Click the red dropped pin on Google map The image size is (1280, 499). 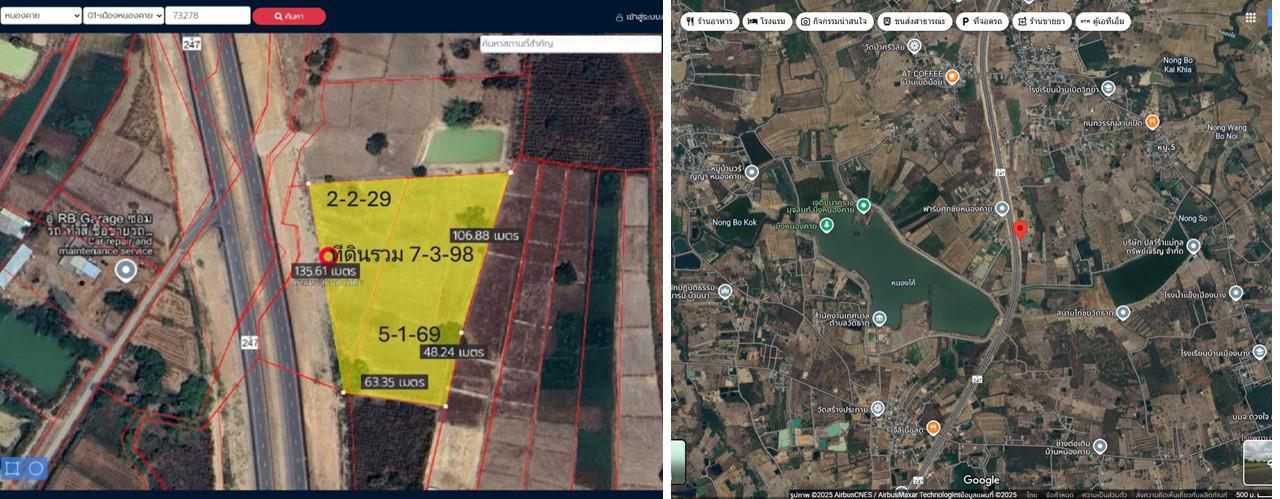pos(1020,230)
